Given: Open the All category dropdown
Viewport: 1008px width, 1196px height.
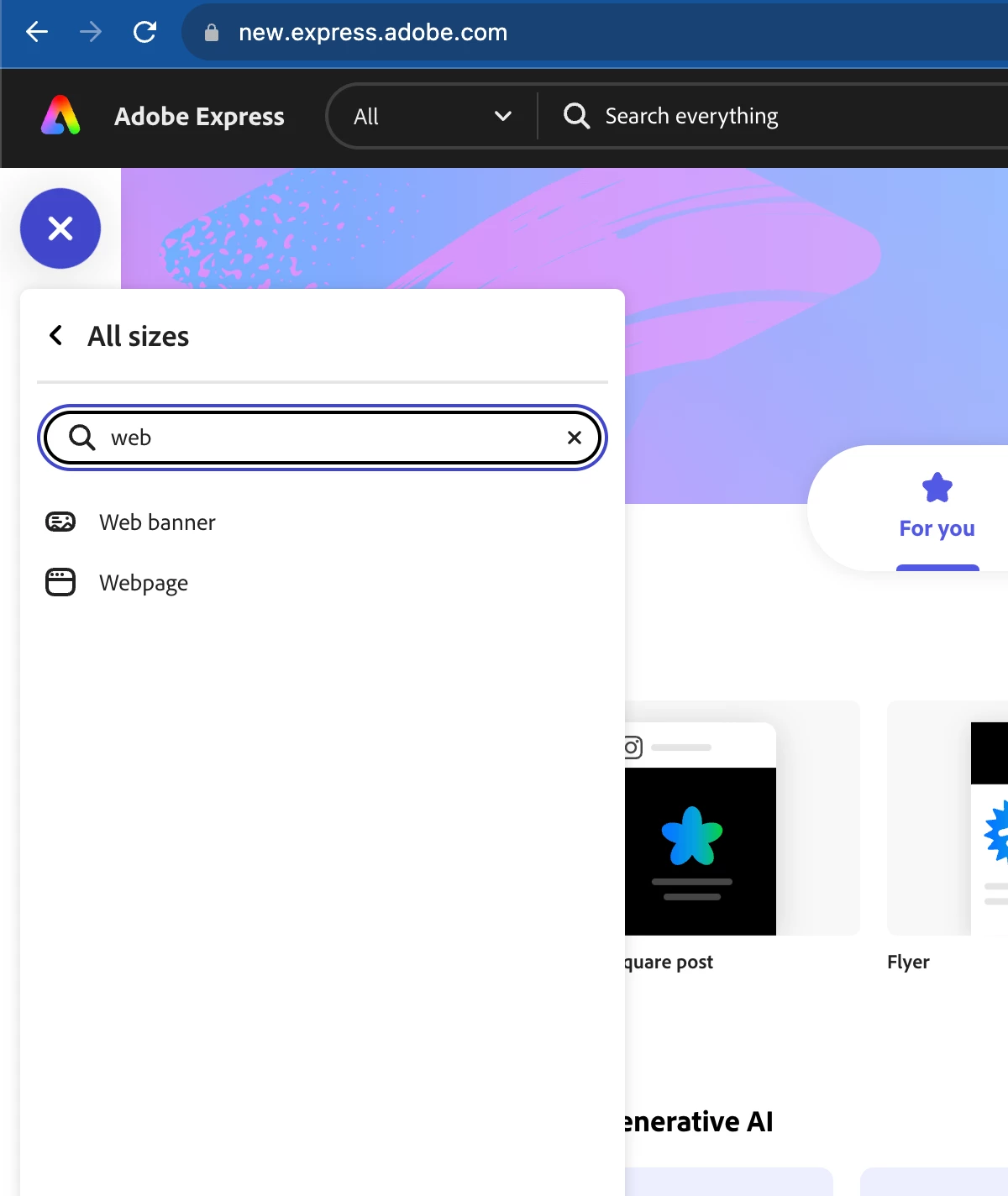Looking at the screenshot, I should point(432,116).
